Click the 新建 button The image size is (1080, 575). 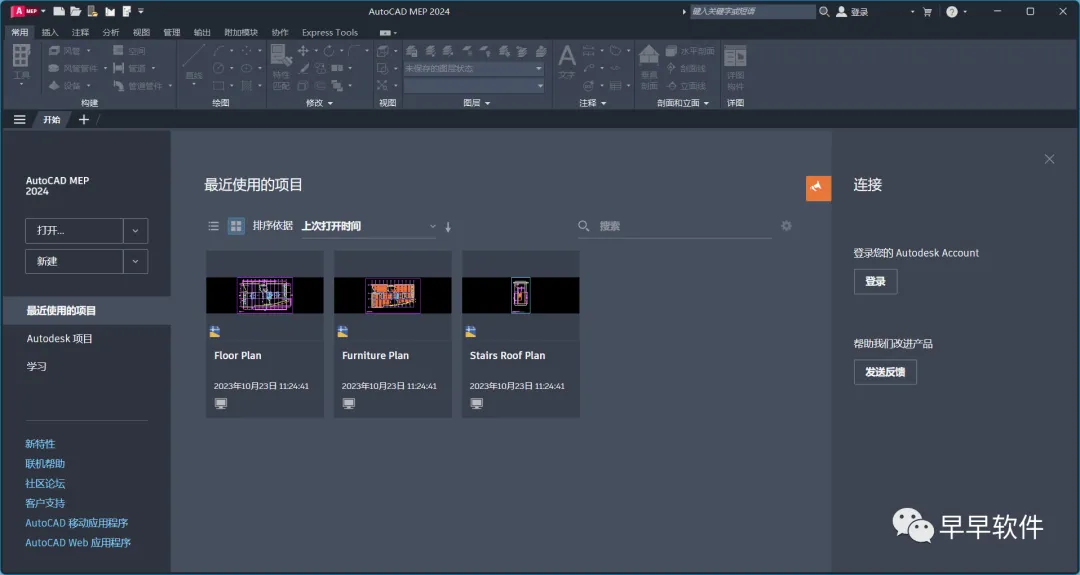[74, 262]
